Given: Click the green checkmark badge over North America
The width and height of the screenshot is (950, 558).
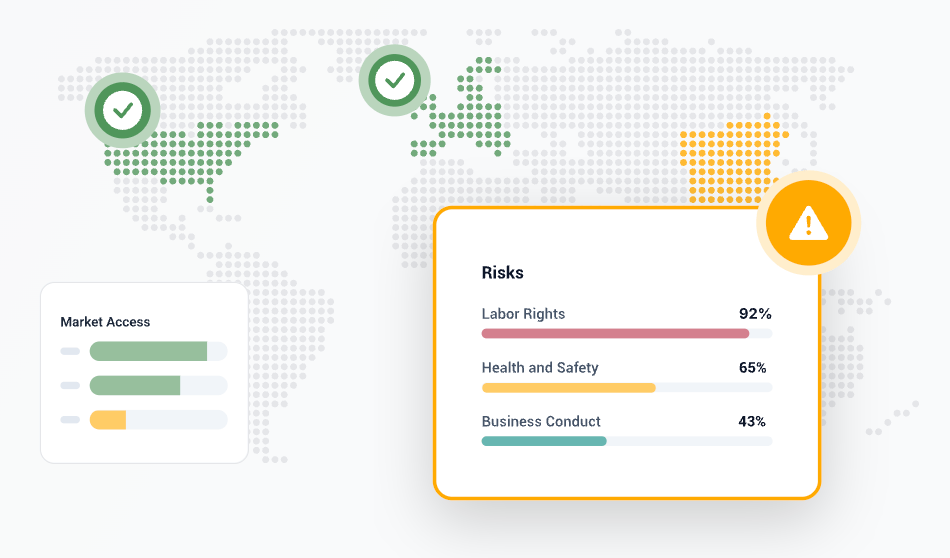Looking at the screenshot, I should (122, 110).
